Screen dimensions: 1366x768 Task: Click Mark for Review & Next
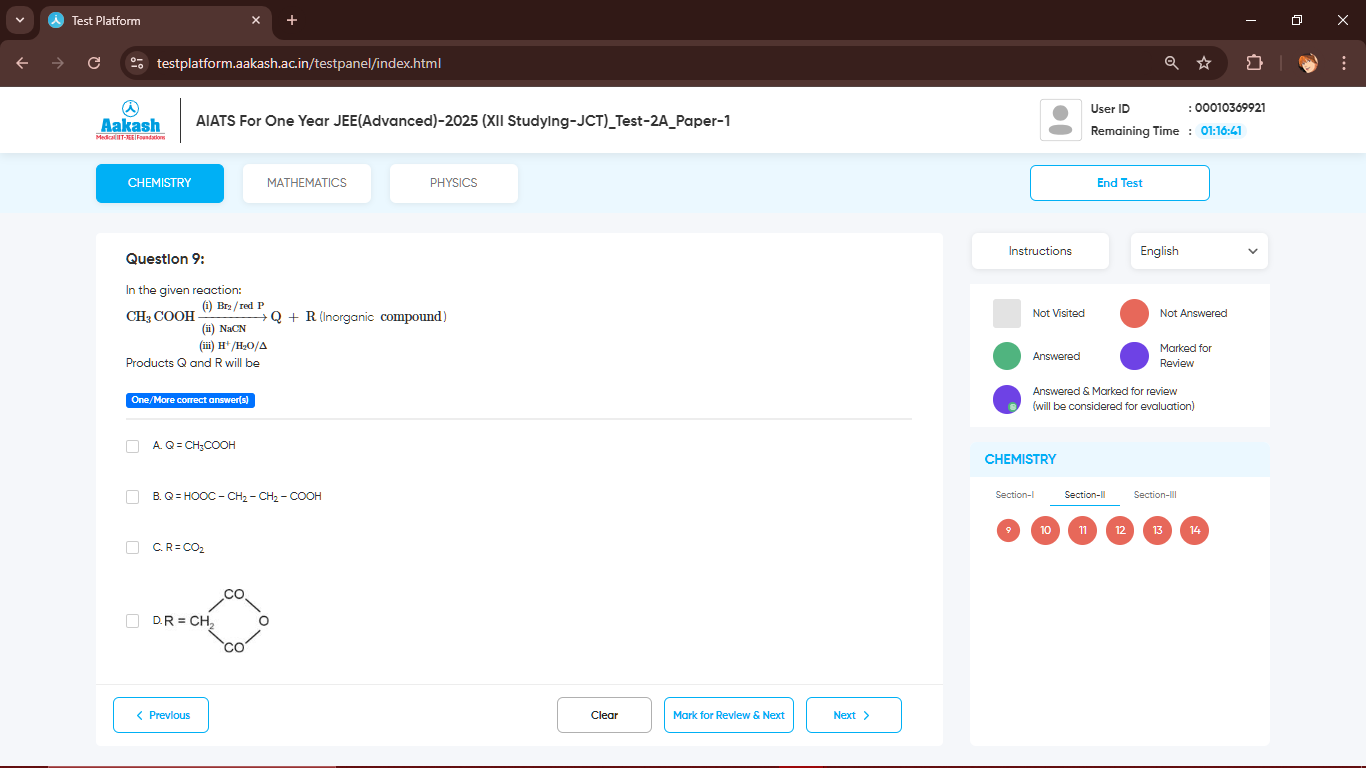coord(728,715)
